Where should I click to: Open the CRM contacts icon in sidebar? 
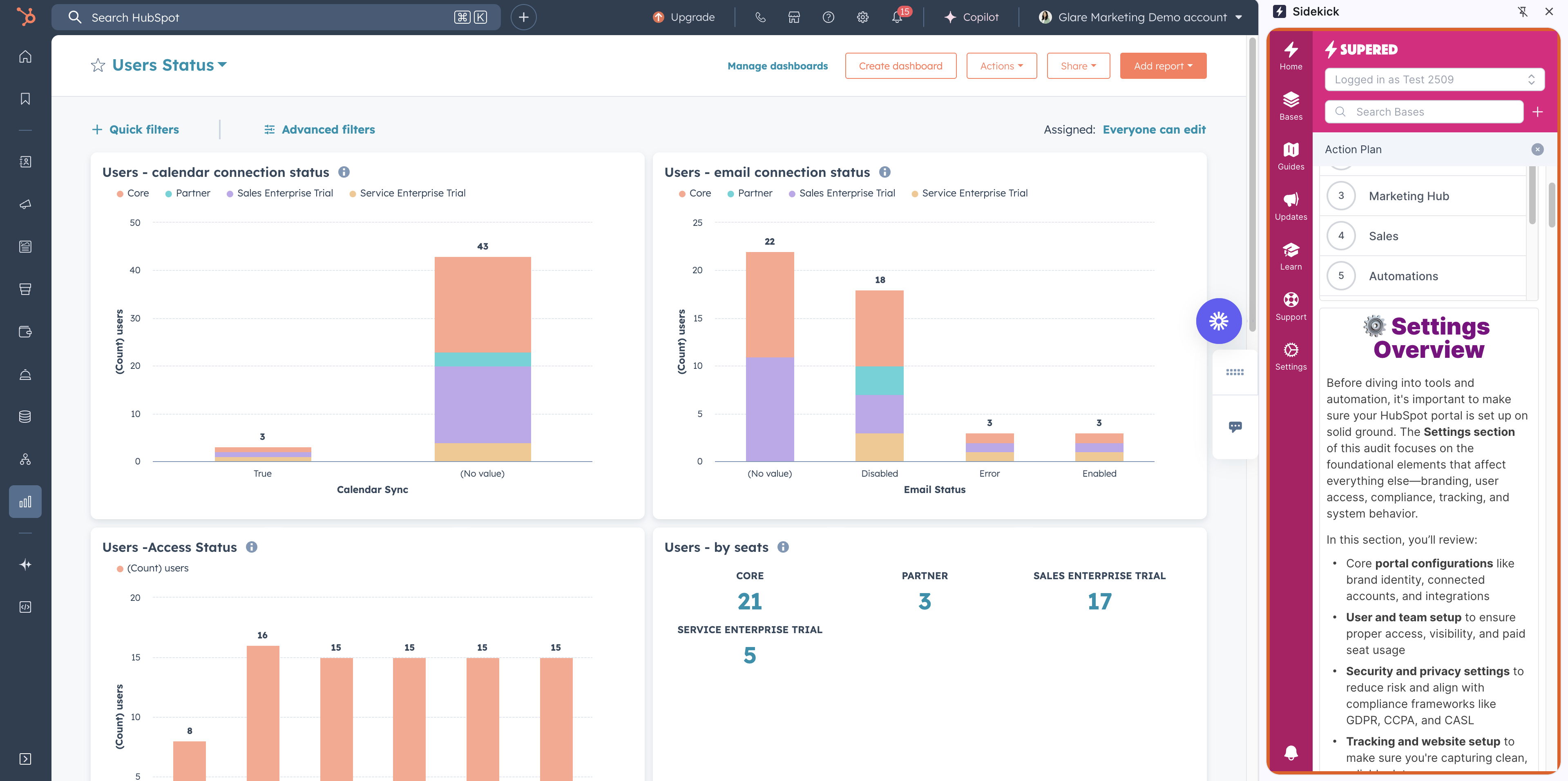25,162
